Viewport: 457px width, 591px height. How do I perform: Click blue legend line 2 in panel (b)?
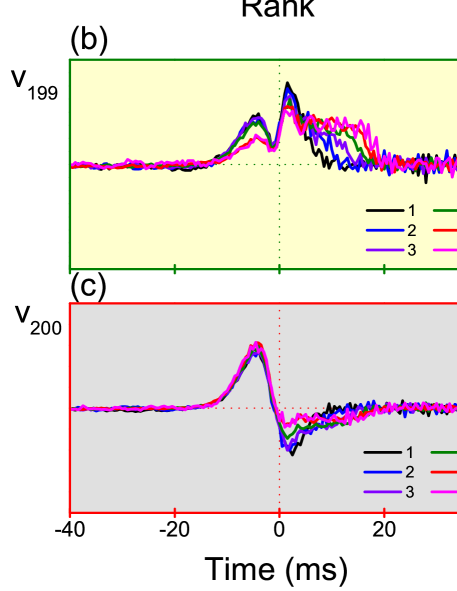click(385, 230)
